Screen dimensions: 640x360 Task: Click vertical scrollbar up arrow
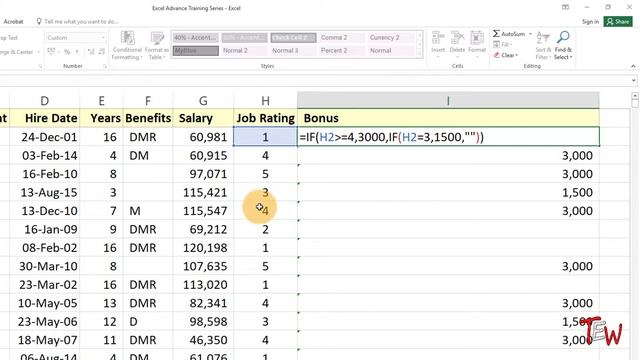click(x=635, y=96)
